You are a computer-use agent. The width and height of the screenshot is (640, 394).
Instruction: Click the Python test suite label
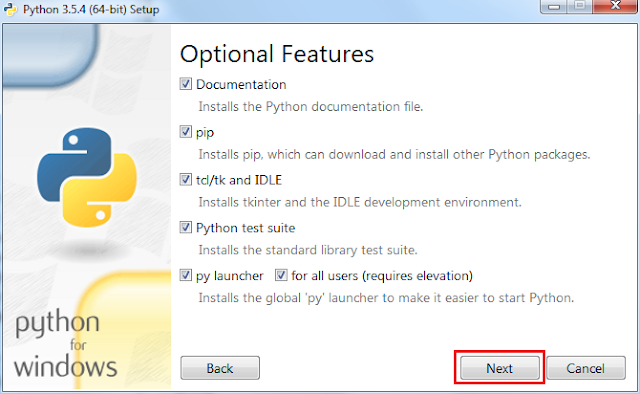[x=245, y=228]
